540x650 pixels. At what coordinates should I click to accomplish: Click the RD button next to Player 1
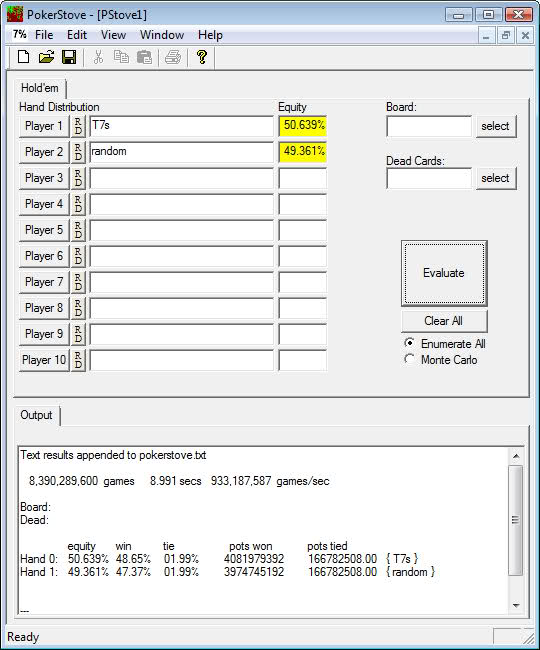[x=78, y=126]
